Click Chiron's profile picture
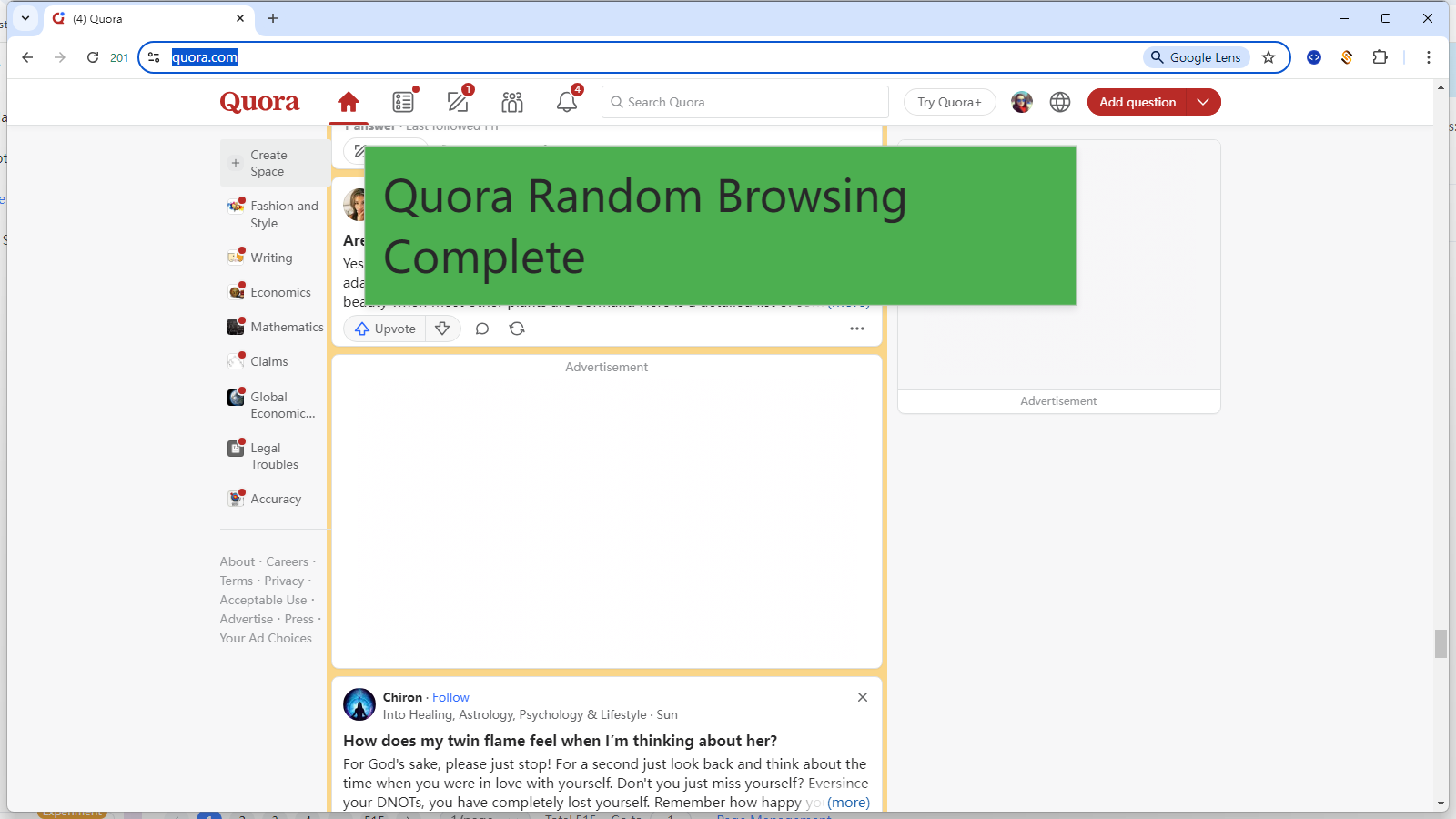1456x819 pixels. [x=359, y=704]
